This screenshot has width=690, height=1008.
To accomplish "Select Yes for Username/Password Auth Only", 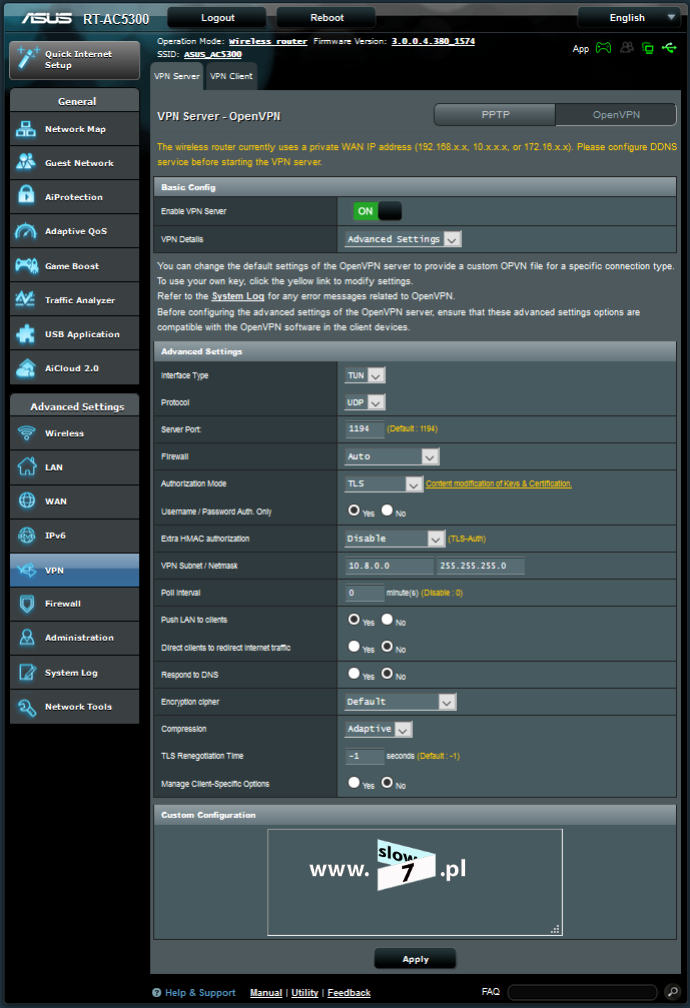I will click(354, 510).
